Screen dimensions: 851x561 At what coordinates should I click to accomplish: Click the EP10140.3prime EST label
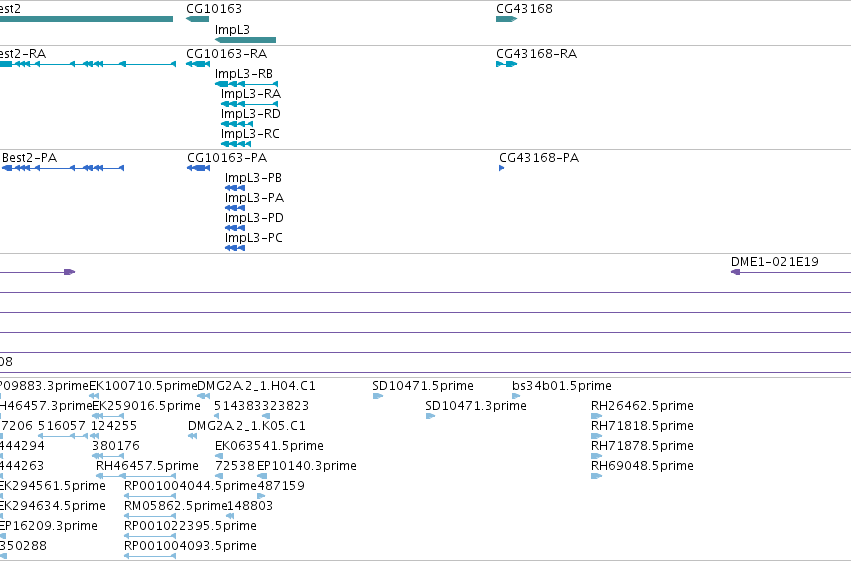[307, 466]
